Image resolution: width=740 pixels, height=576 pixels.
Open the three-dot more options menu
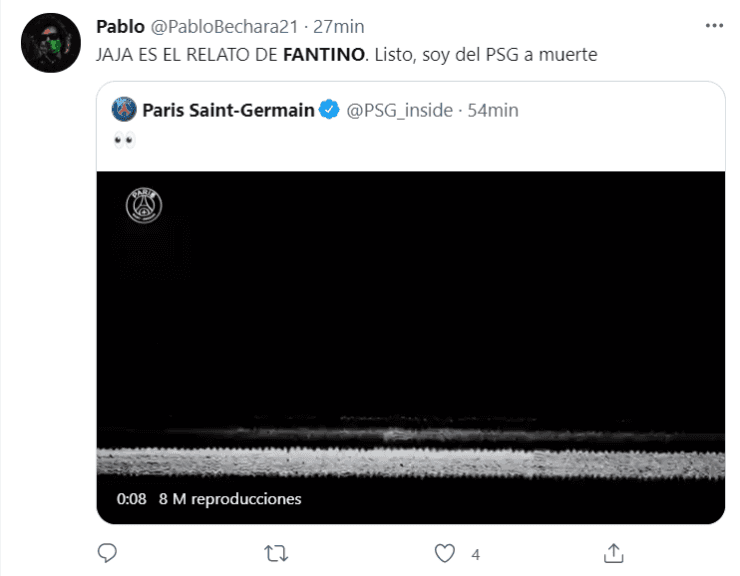click(x=712, y=24)
